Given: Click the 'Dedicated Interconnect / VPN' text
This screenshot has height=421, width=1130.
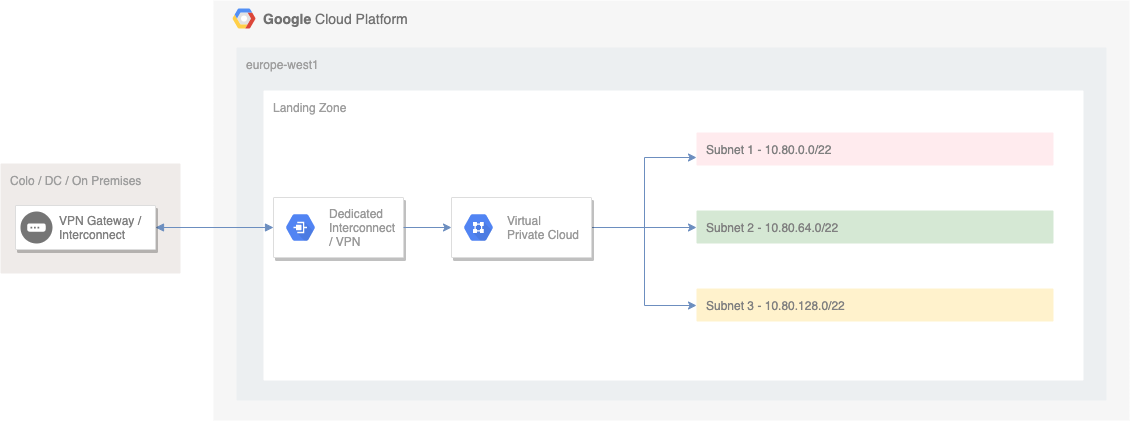Looking at the screenshot, I should tap(362, 228).
